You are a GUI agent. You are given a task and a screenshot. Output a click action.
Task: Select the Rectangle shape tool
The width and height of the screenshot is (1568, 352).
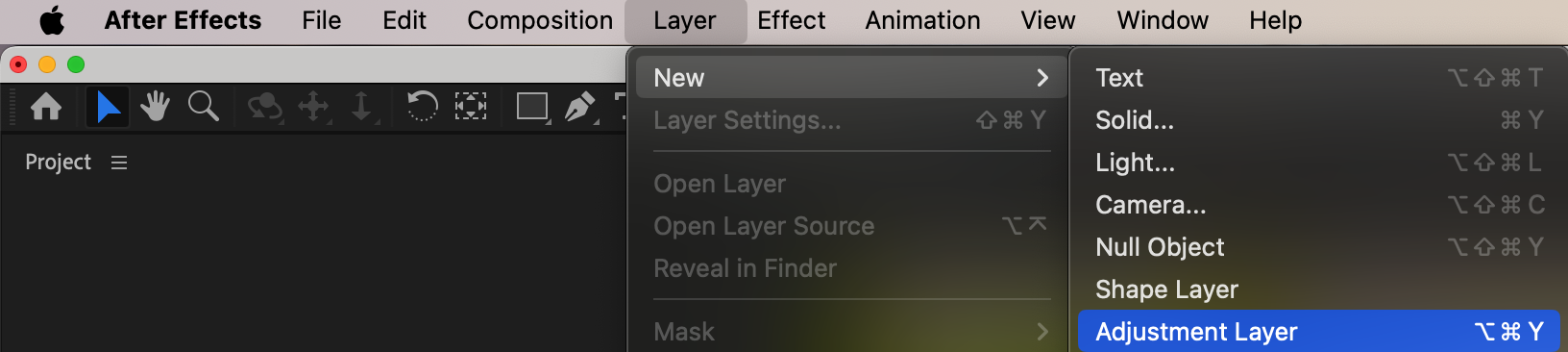(532, 106)
